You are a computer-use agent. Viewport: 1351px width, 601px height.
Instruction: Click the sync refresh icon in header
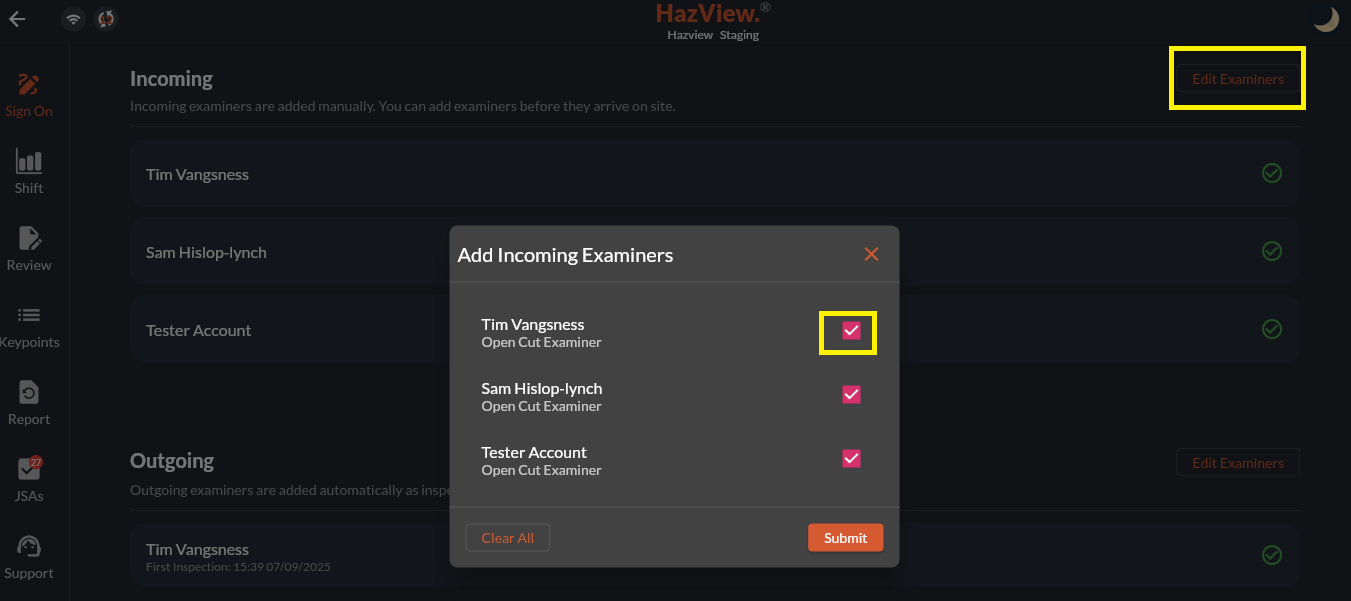point(106,18)
